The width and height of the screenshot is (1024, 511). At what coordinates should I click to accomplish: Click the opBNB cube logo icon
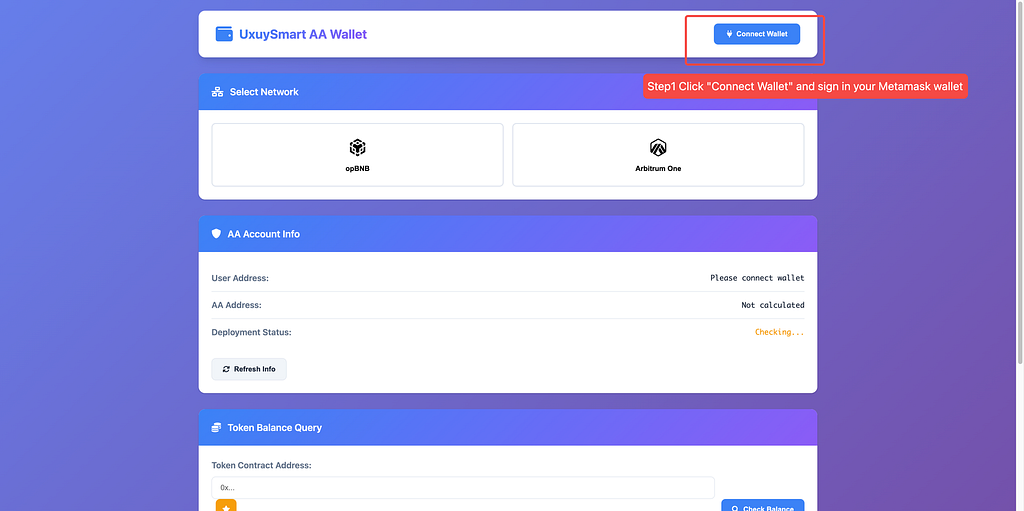click(x=357, y=147)
